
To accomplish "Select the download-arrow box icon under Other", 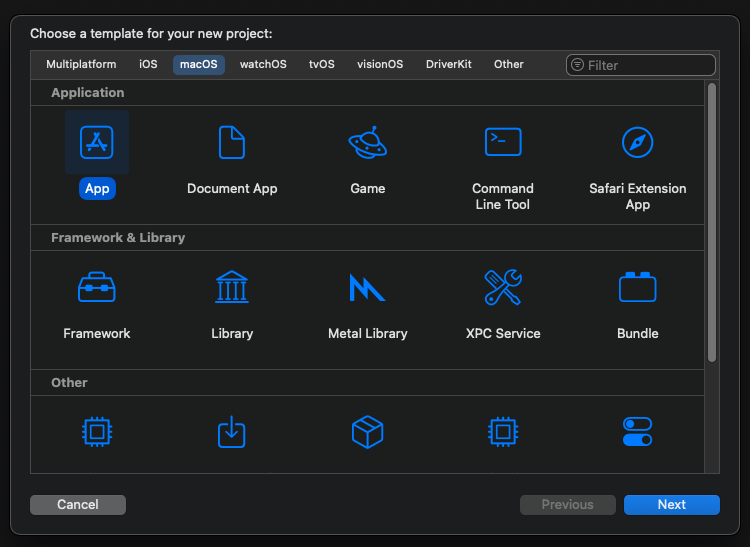I will point(232,432).
